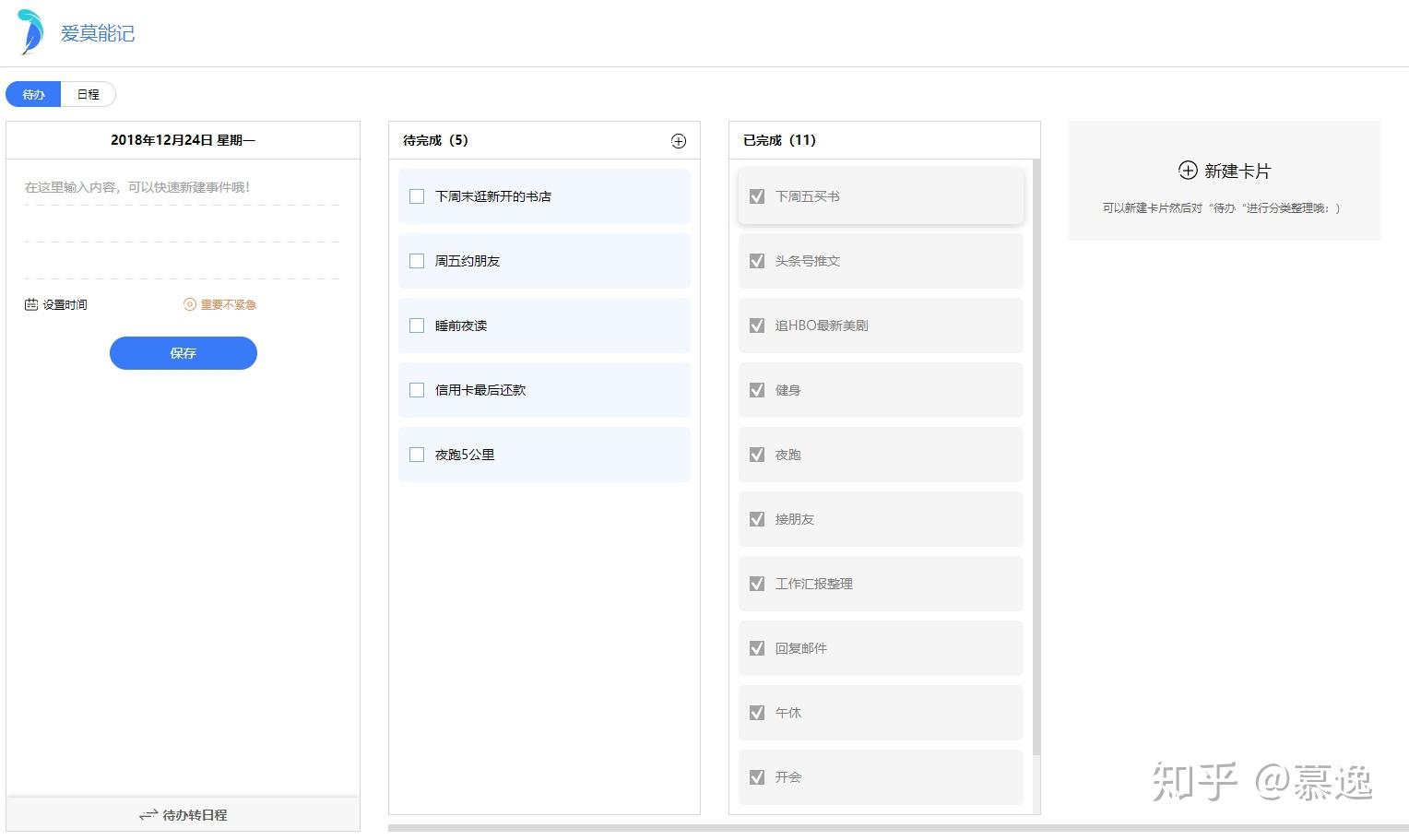This screenshot has width=1409, height=840.
Task: Check the 下周末逛新开的书店 checkbox
Action: [x=417, y=196]
